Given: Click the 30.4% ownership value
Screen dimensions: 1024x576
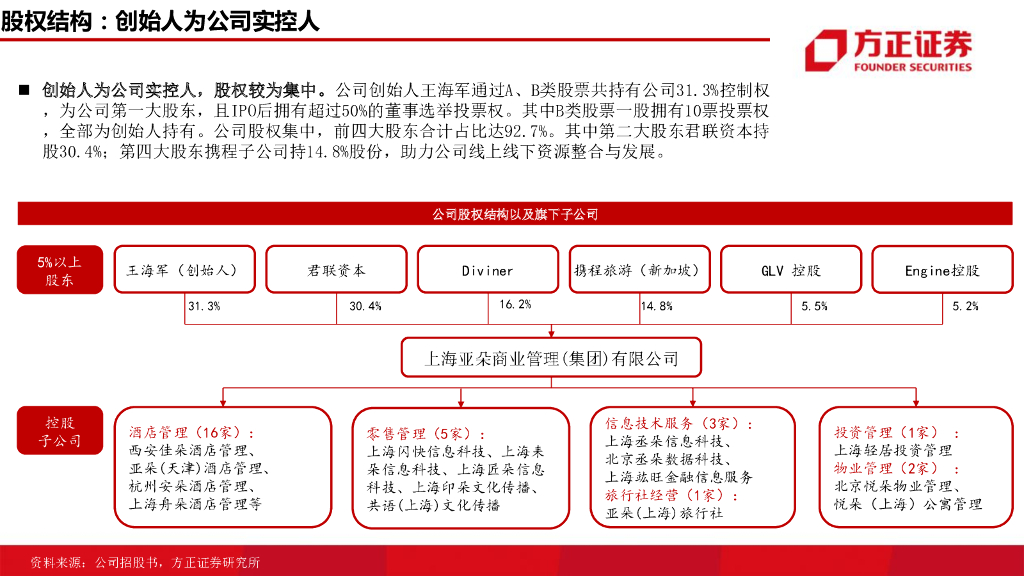Looking at the screenshot, I should [365, 306].
